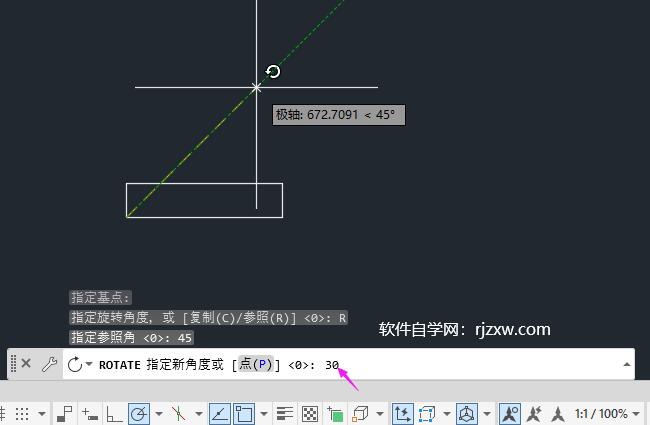Viewport: 650px width, 425px height.
Task: Open object snap options dropdown
Action: pyautogui.click(x=264, y=413)
